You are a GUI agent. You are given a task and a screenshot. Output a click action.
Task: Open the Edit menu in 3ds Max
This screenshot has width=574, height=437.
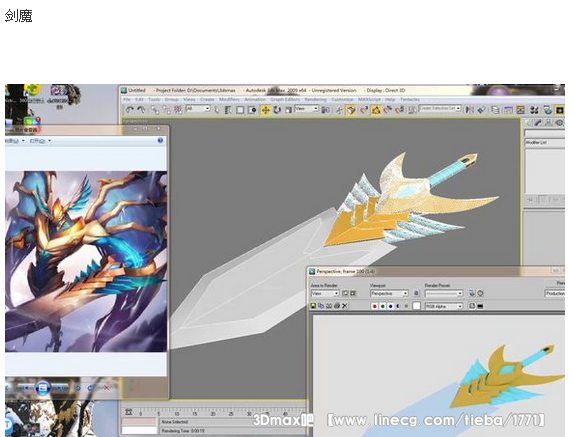tap(139, 99)
